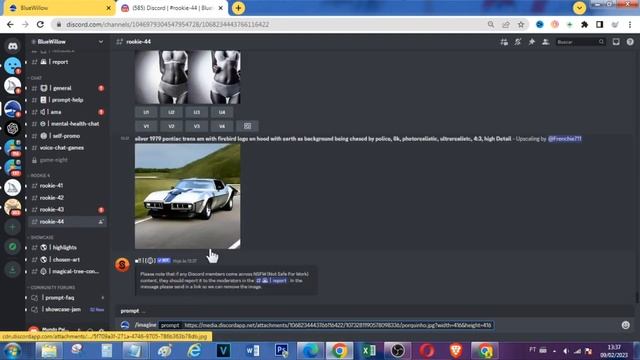Open the highlights channel
Viewport: 640px width, 360px height.
coord(67,247)
